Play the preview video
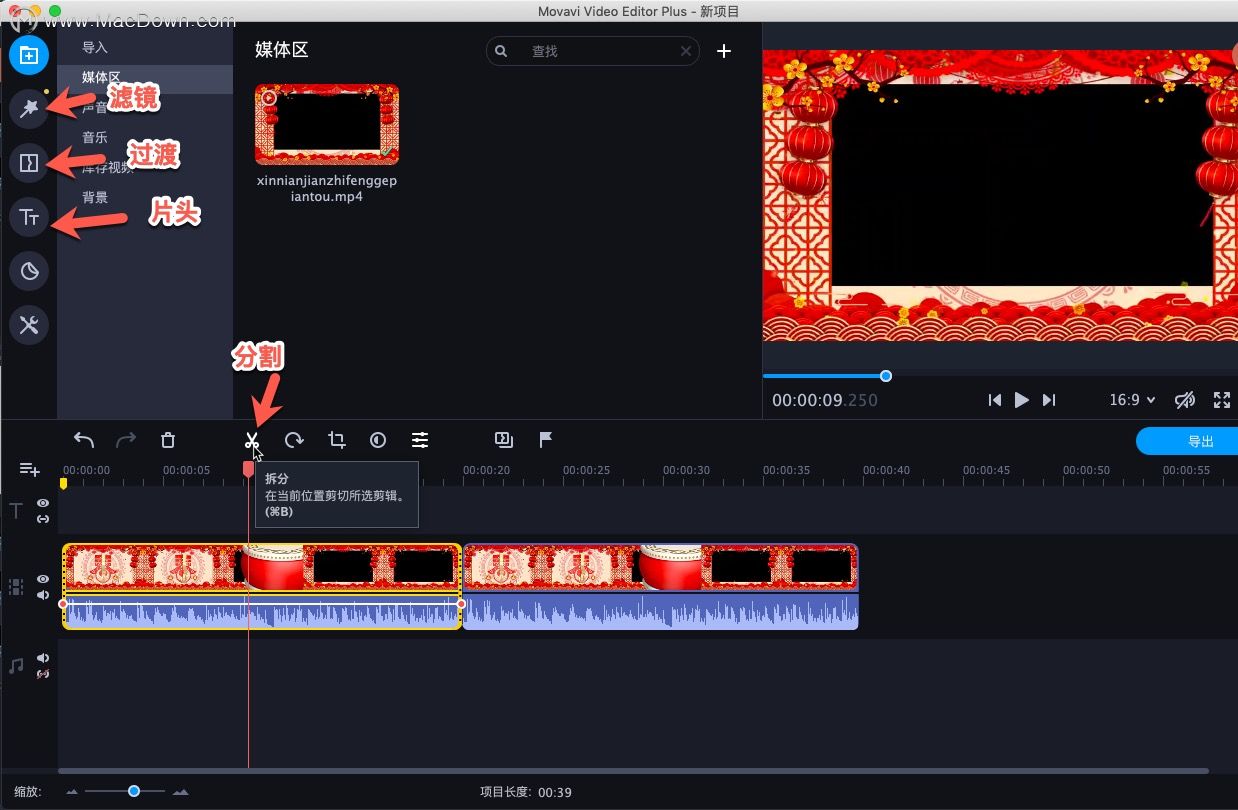Image resolution: width=1238 pixels, height=810 pixels. [1021, 400]
